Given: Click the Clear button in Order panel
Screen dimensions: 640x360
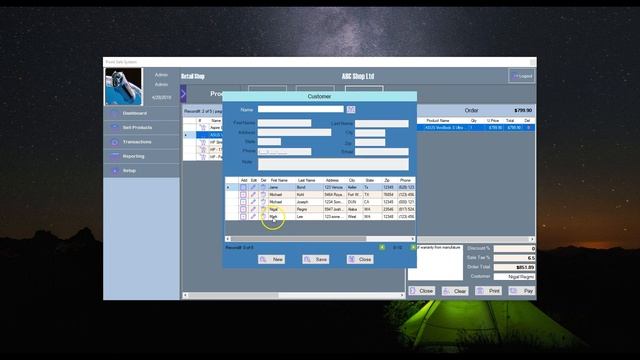Looking at the screenshot, I should (x=456, y=291).
